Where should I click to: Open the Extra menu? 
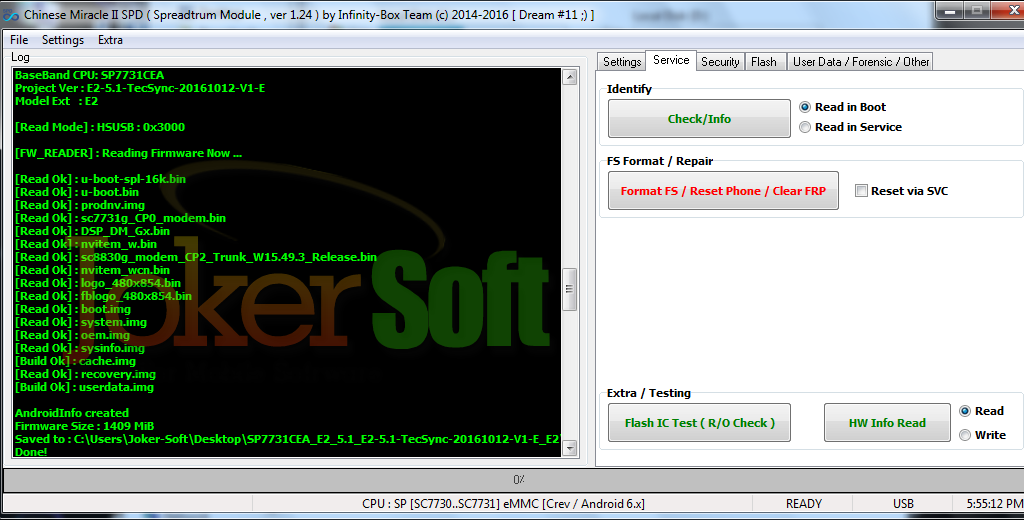(110, 40)
